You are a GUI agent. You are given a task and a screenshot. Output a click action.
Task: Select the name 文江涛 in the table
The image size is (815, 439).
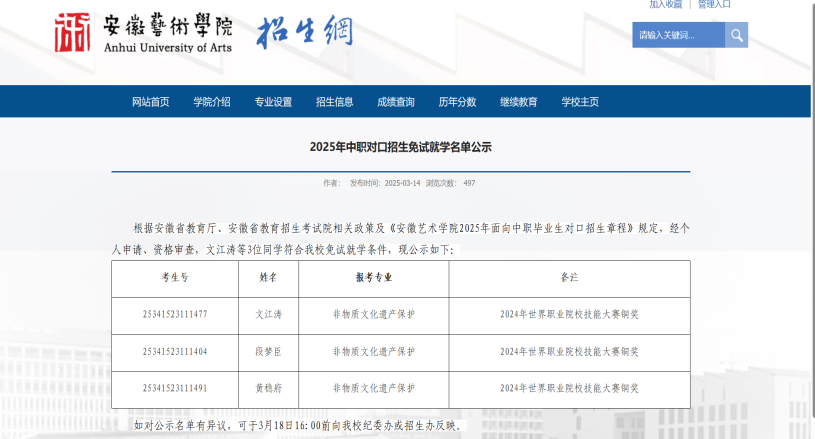(268, 314)
